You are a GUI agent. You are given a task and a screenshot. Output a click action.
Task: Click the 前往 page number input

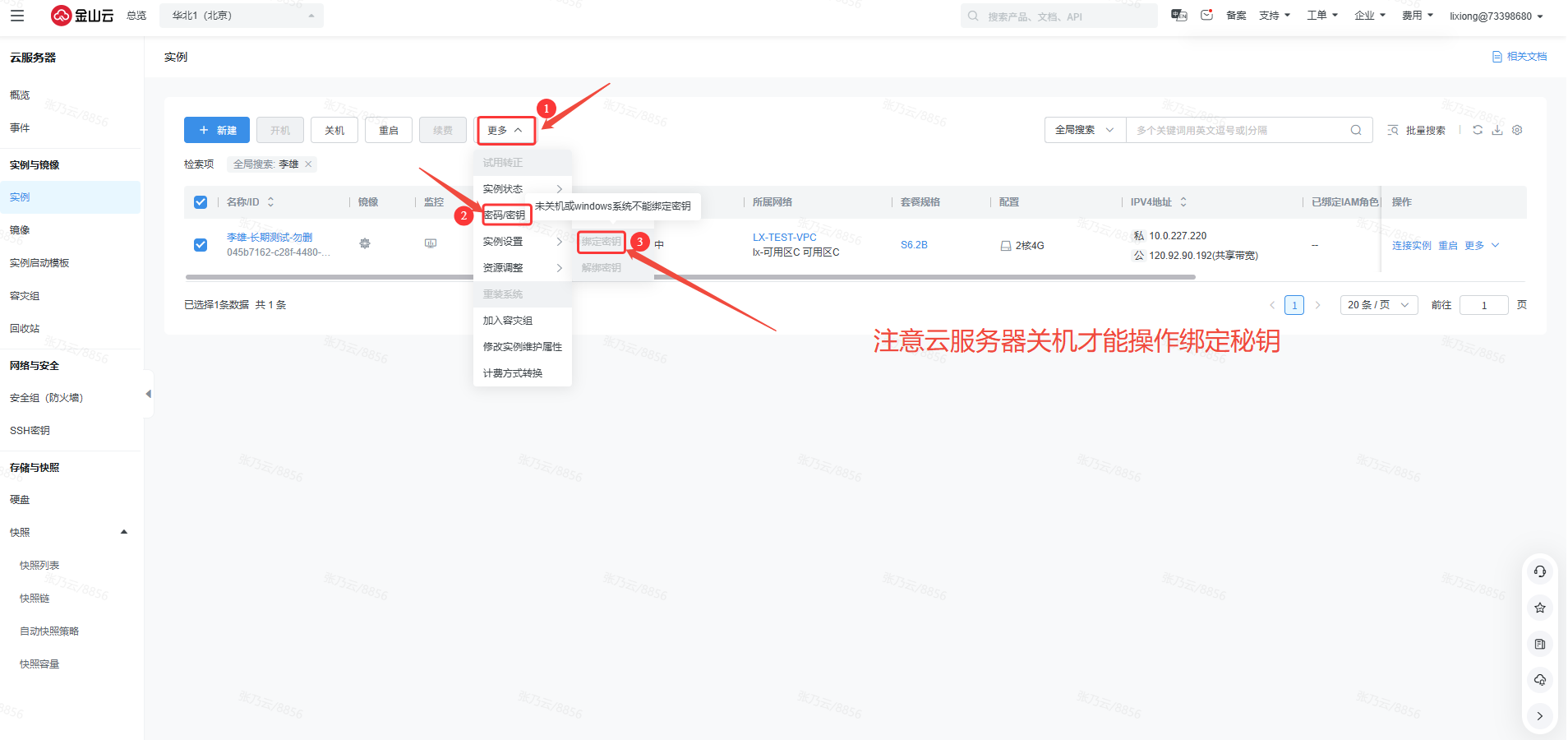1484,305
